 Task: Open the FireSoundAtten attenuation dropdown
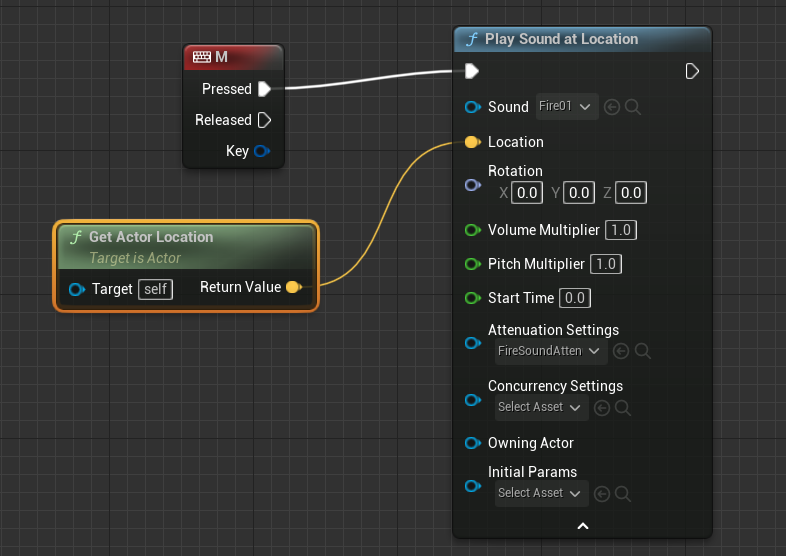(552, 351)
